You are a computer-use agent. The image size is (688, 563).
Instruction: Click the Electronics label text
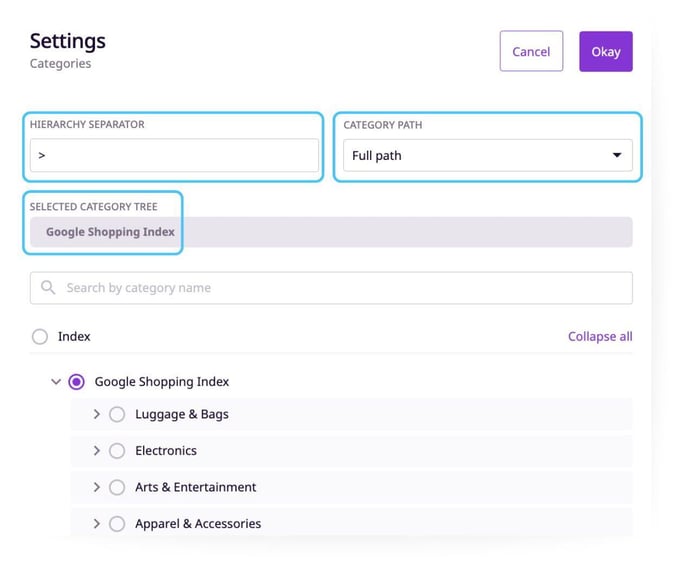(166, 451)
